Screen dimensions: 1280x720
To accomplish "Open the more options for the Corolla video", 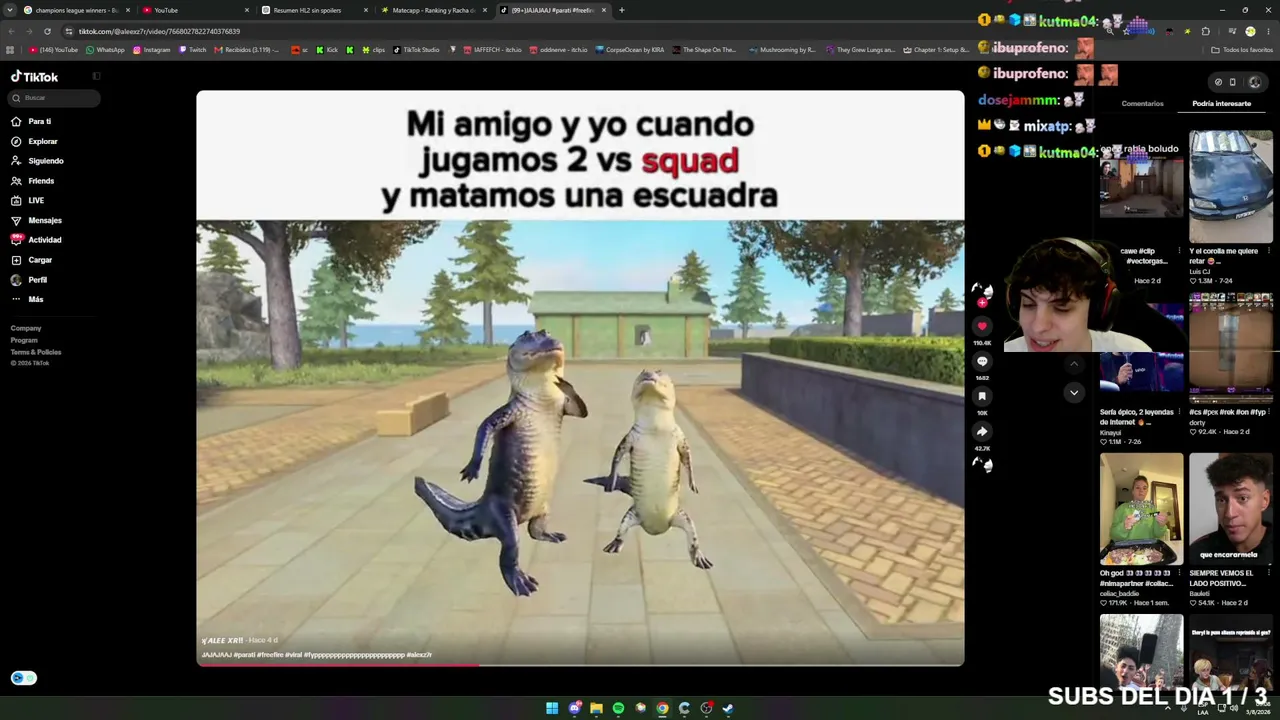I will [x=1269, y=251].
